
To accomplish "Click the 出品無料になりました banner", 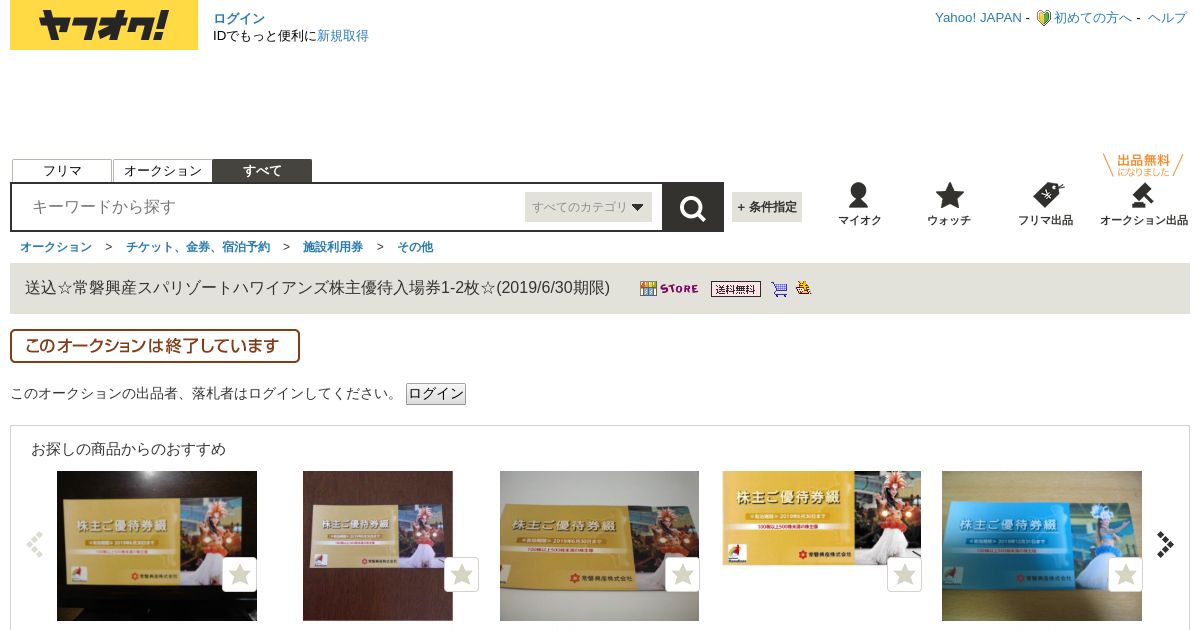I will coord(1143,165).
